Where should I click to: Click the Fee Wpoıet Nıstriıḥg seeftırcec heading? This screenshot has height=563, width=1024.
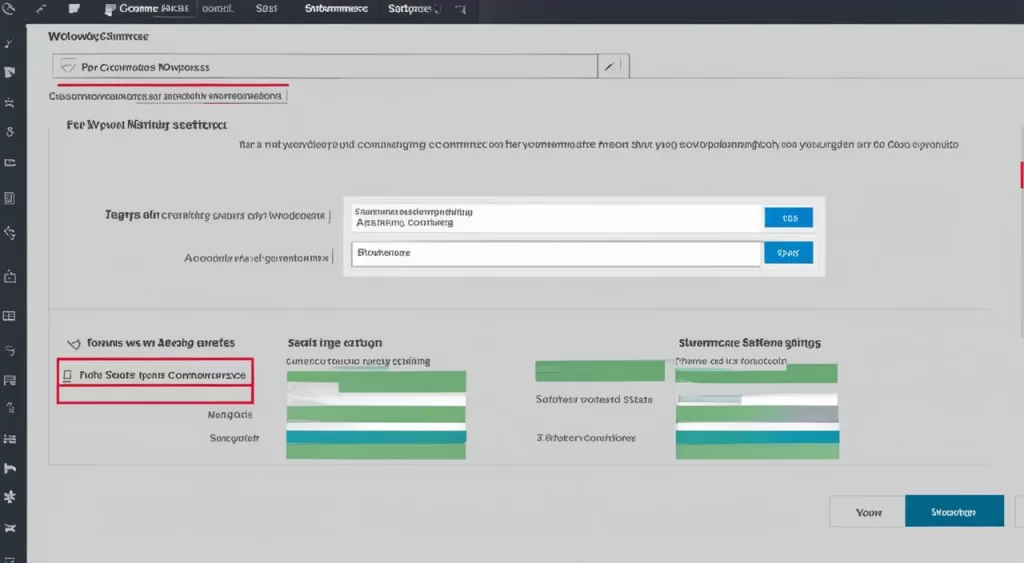pyautogui.click(x=146, y=125)
